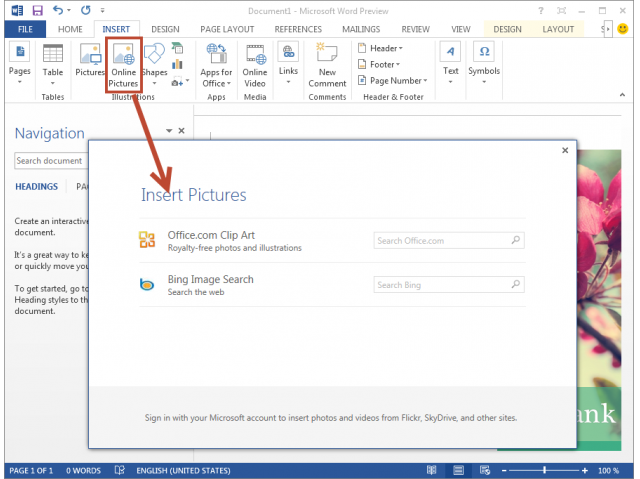Close the Insert Pictures dialog
The image size is (640, 479).
point(565,151)
